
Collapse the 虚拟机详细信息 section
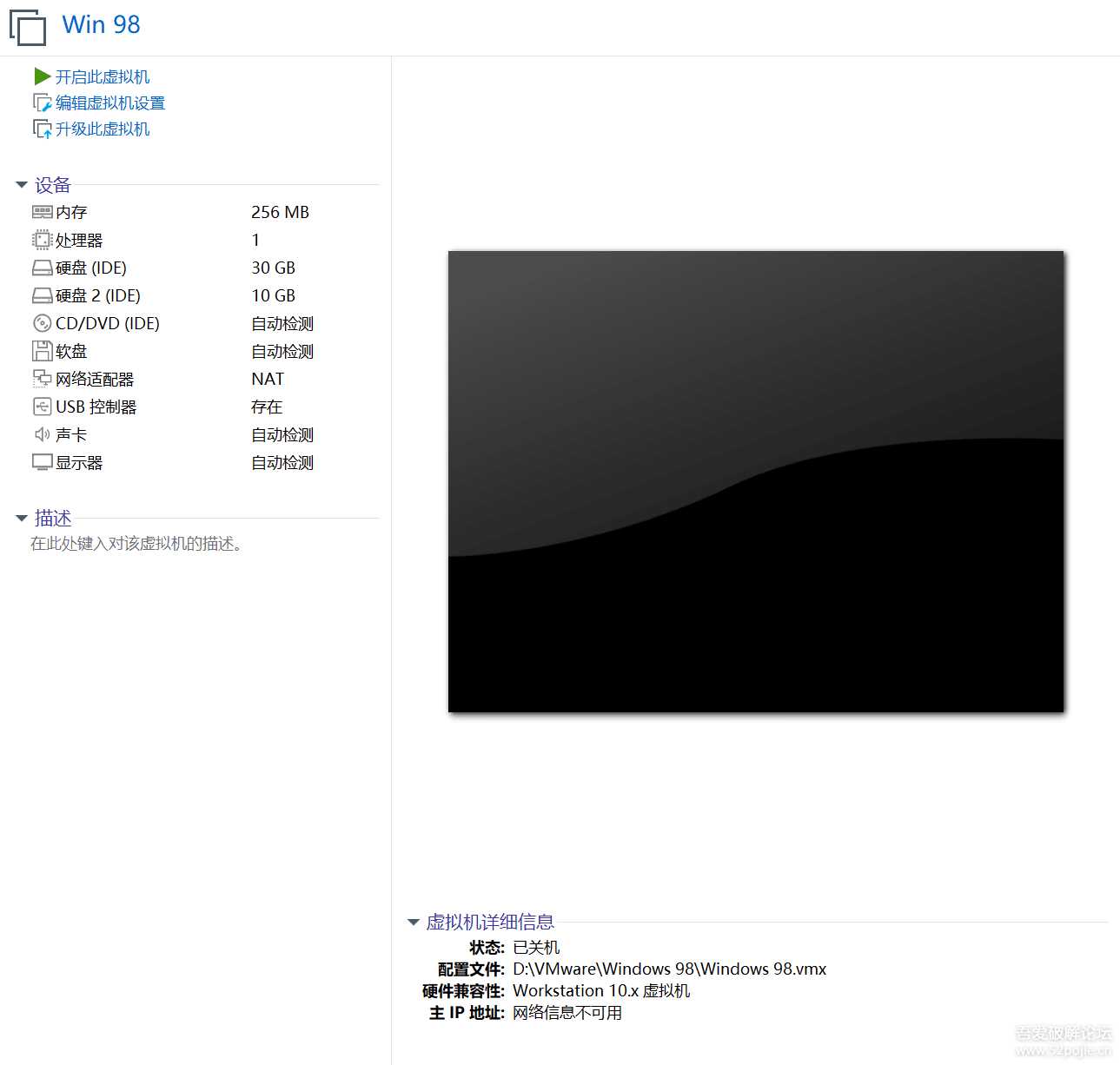[x=413, y=922]
